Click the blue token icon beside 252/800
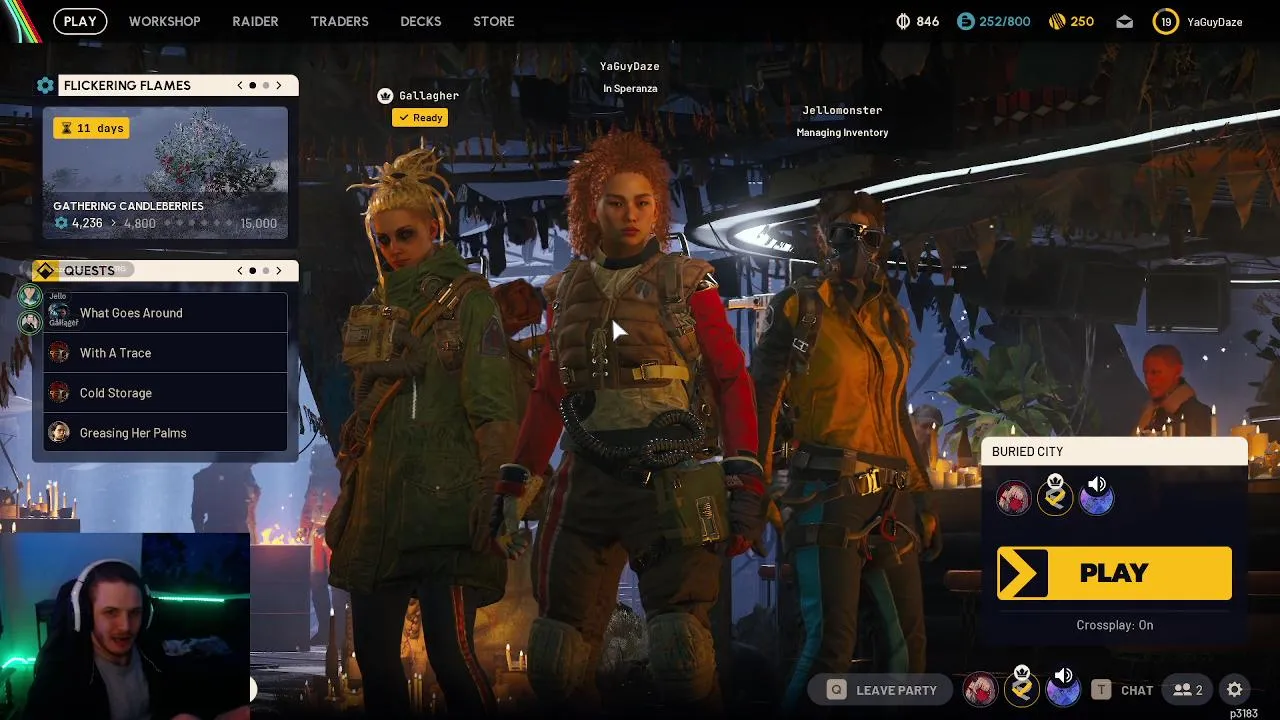 click(965, 21)
